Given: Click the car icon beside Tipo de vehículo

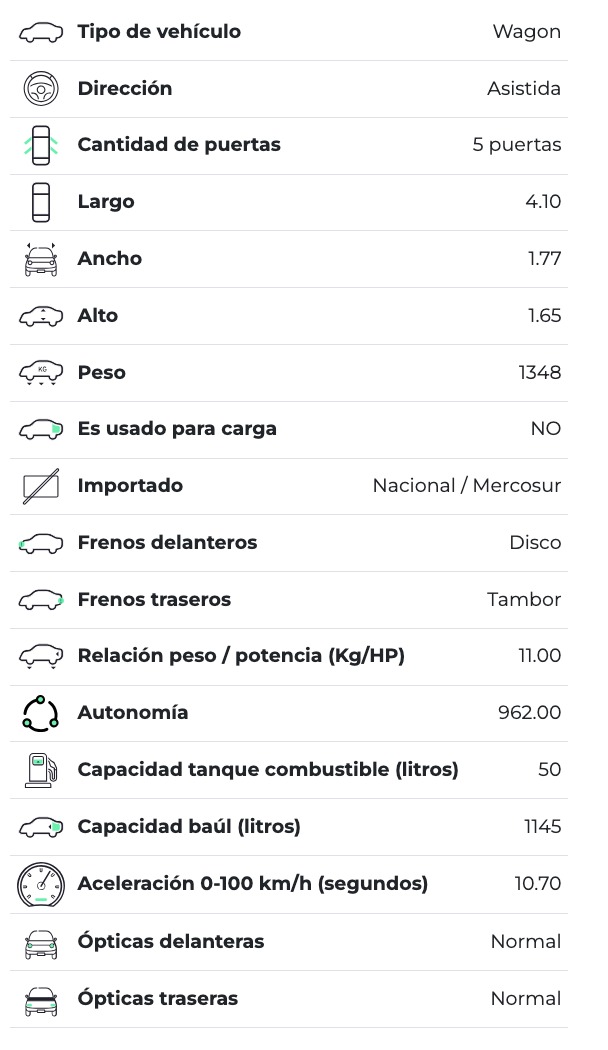Looking at the screenshot, I should pos(41,33).
